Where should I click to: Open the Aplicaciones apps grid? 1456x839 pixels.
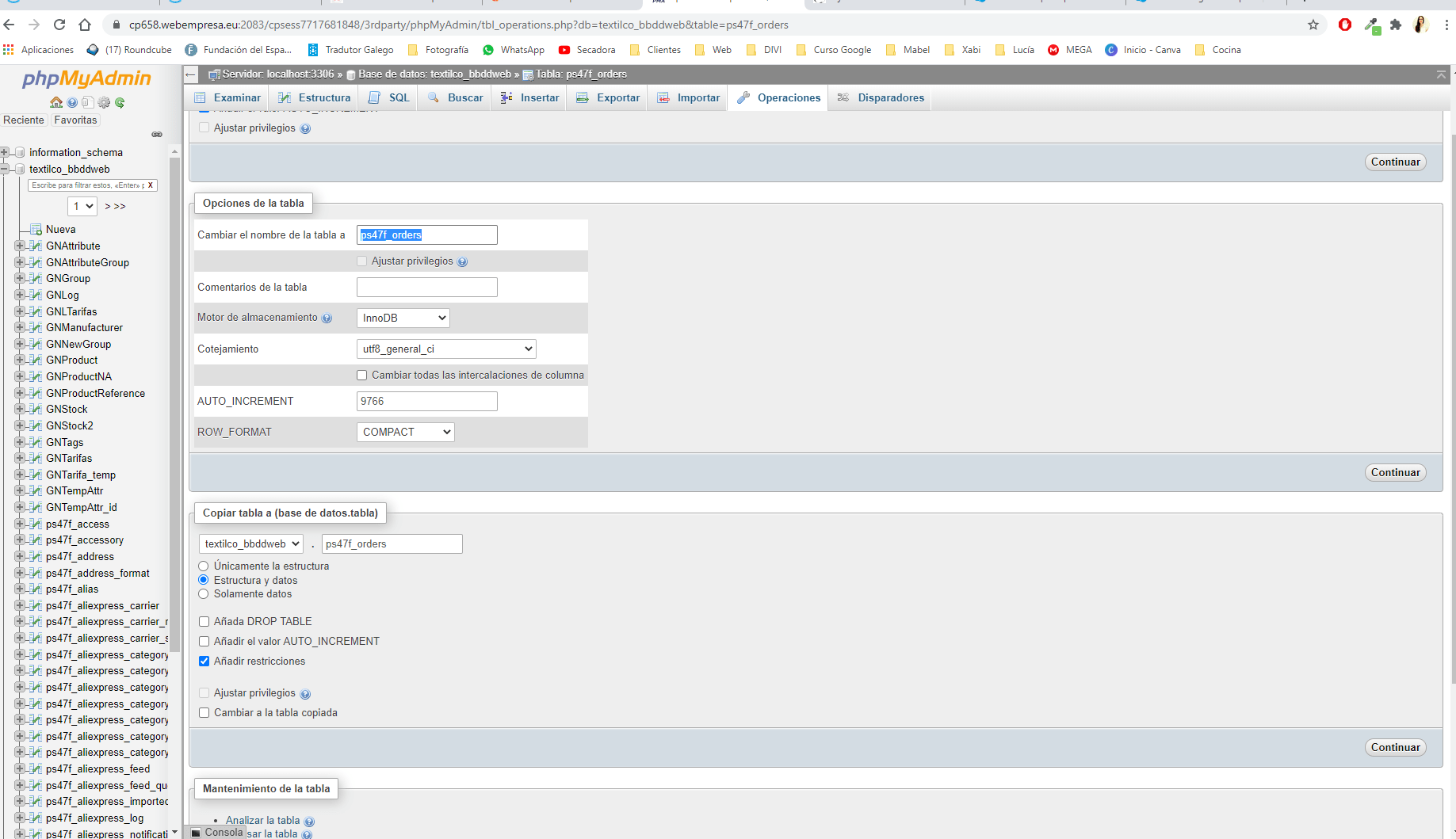[x=38, y=50]
